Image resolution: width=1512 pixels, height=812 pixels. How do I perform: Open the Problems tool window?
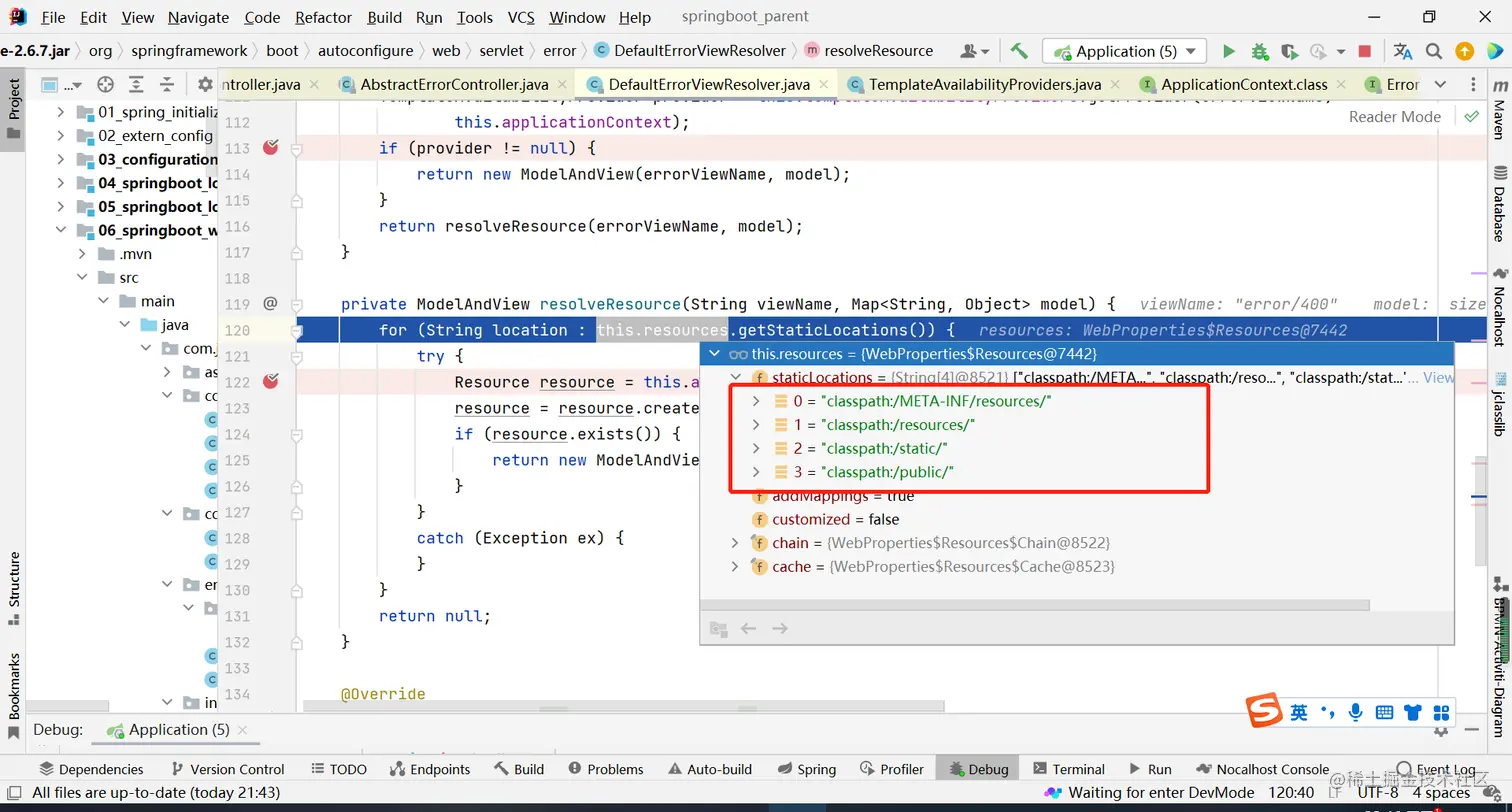[x=605, y=769]
